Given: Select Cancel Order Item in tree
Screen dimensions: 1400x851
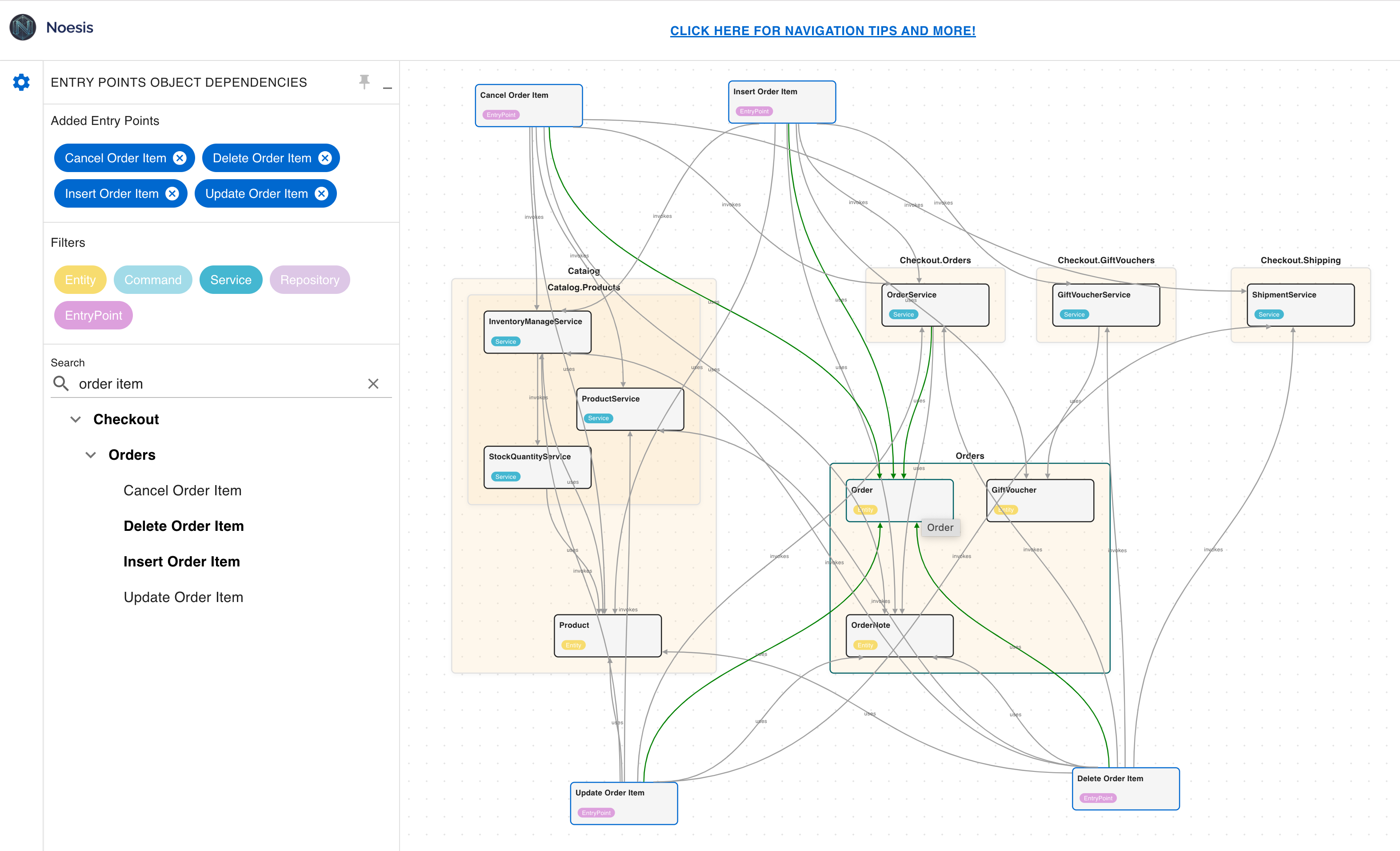Looking at the screenshot, I should (x=182, y=490).
